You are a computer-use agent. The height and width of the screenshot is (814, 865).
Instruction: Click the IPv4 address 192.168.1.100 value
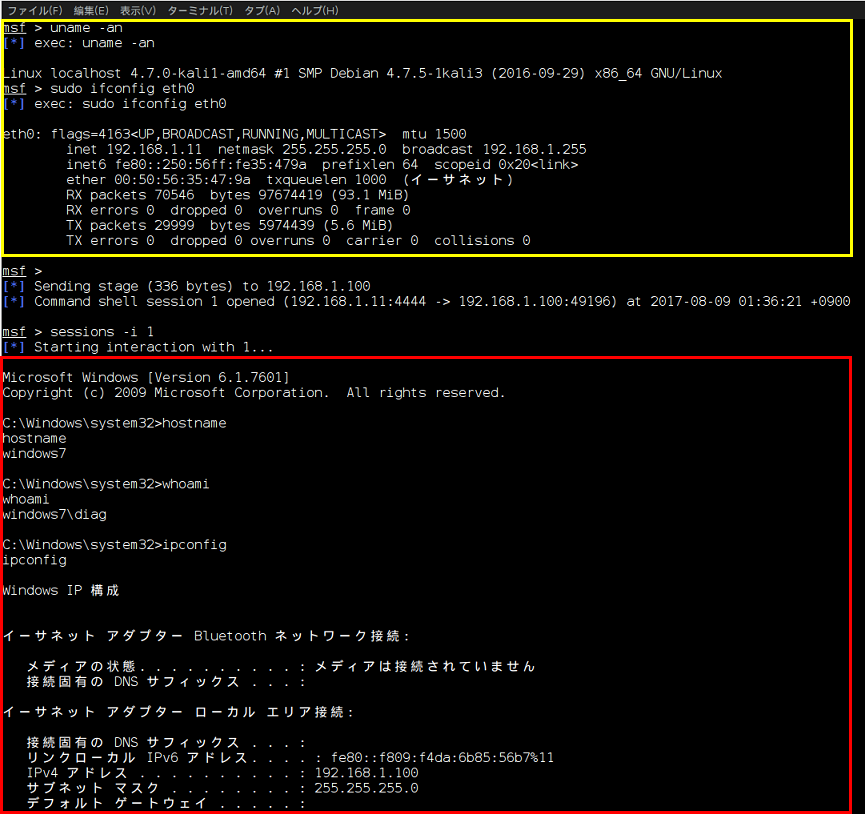tap(366, 773)
